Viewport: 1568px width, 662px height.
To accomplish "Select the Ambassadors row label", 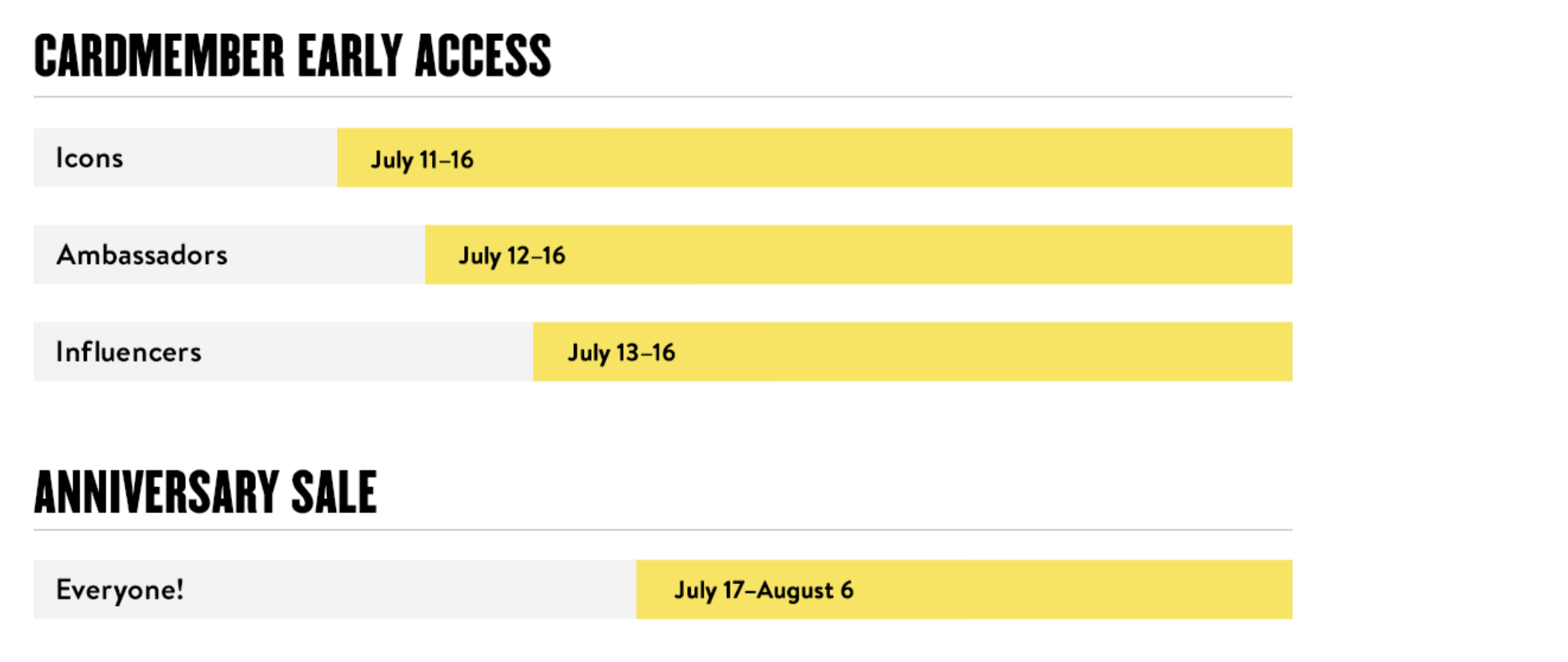I will (x=142, y=255).
